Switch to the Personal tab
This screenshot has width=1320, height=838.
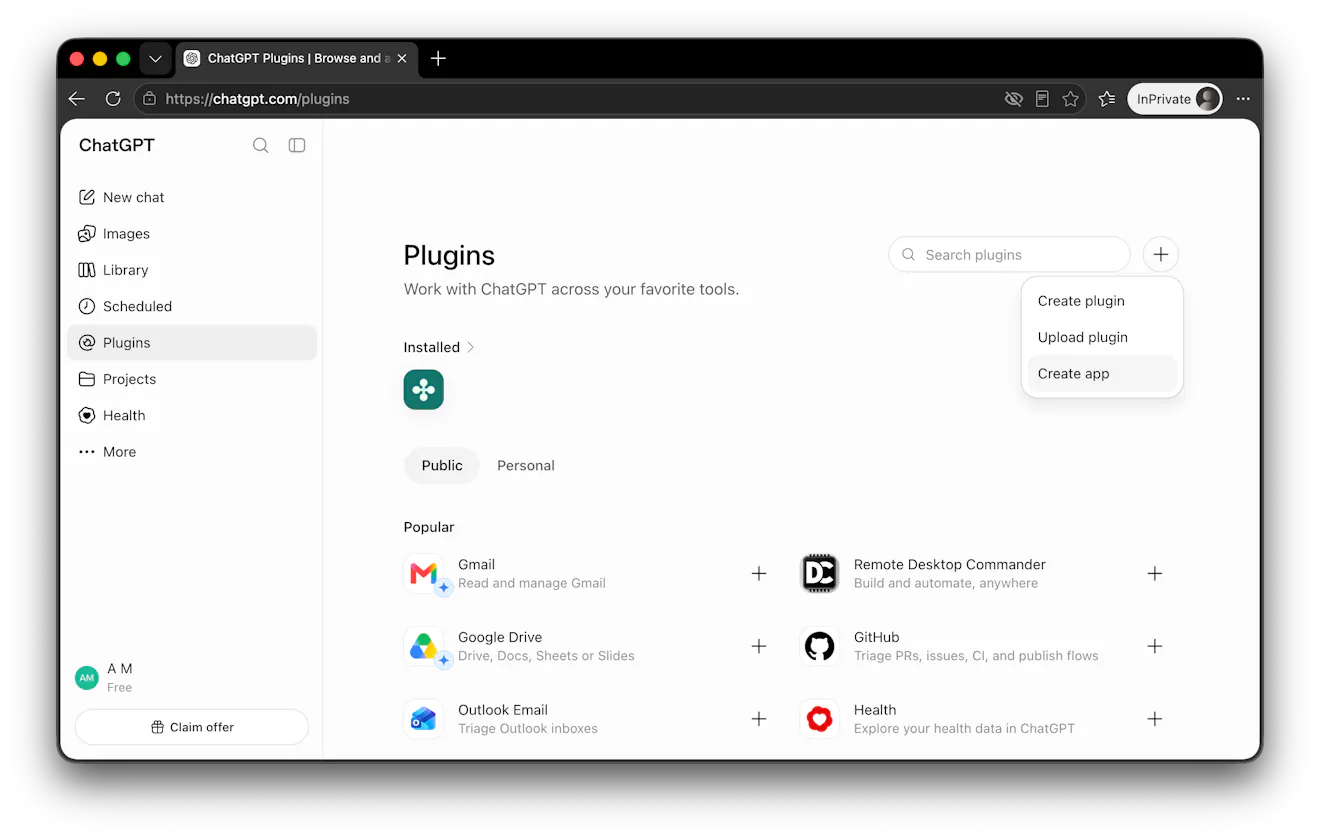(526, 466)
